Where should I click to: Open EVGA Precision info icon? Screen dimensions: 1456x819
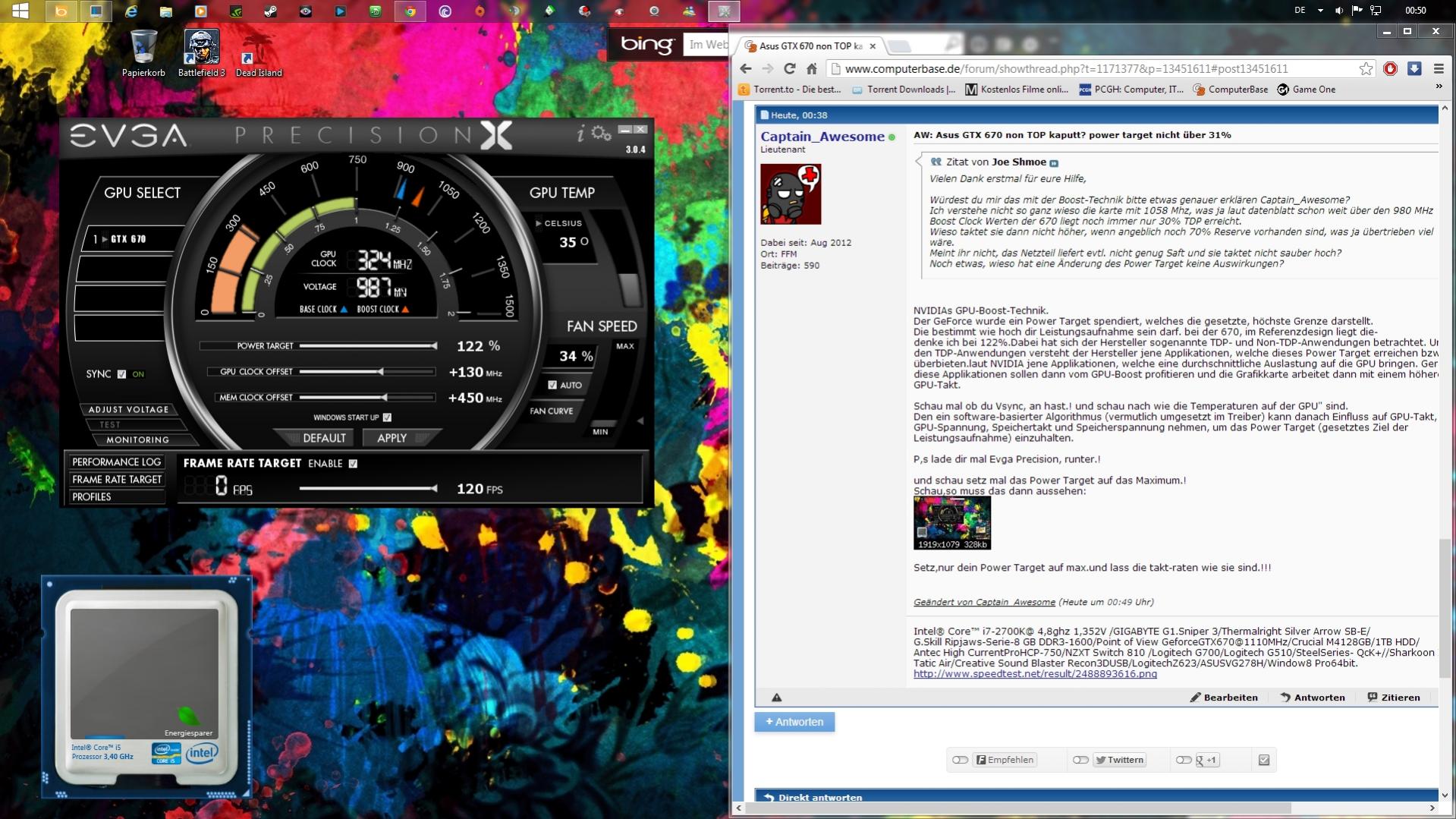click(x=580, y=134)
